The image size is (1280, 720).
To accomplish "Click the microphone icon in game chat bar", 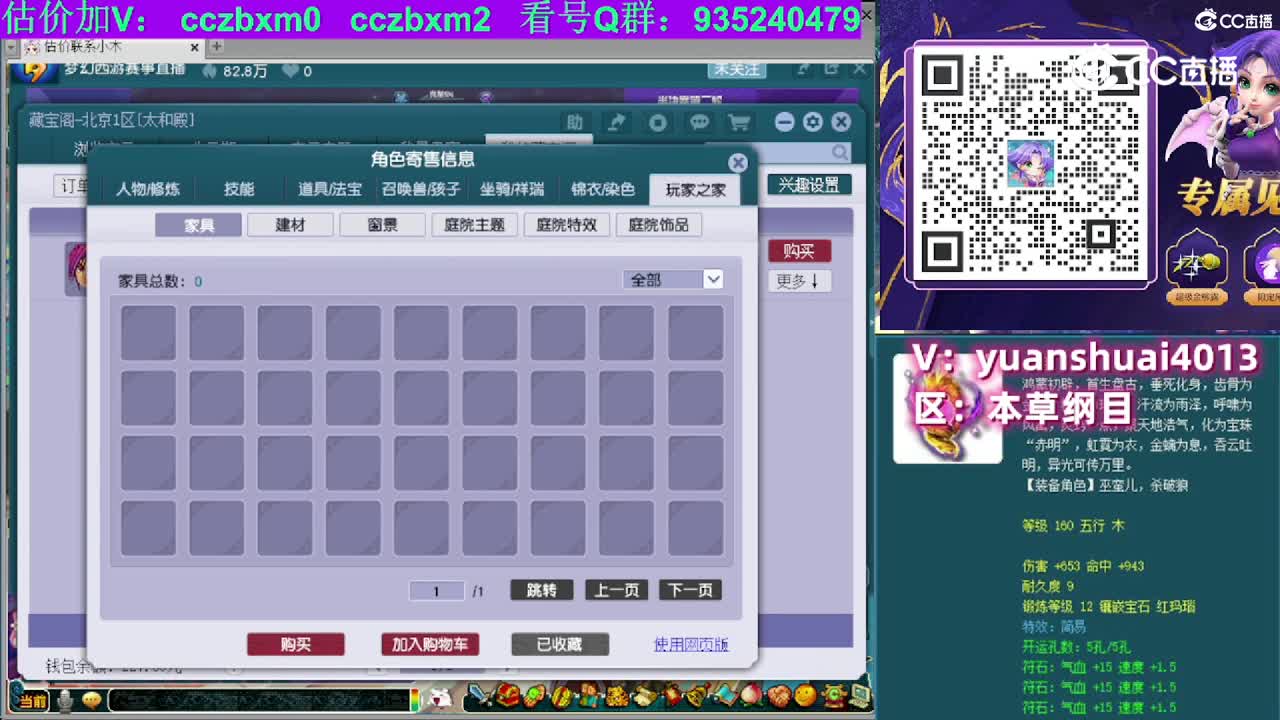I will (x=65, y=700).
